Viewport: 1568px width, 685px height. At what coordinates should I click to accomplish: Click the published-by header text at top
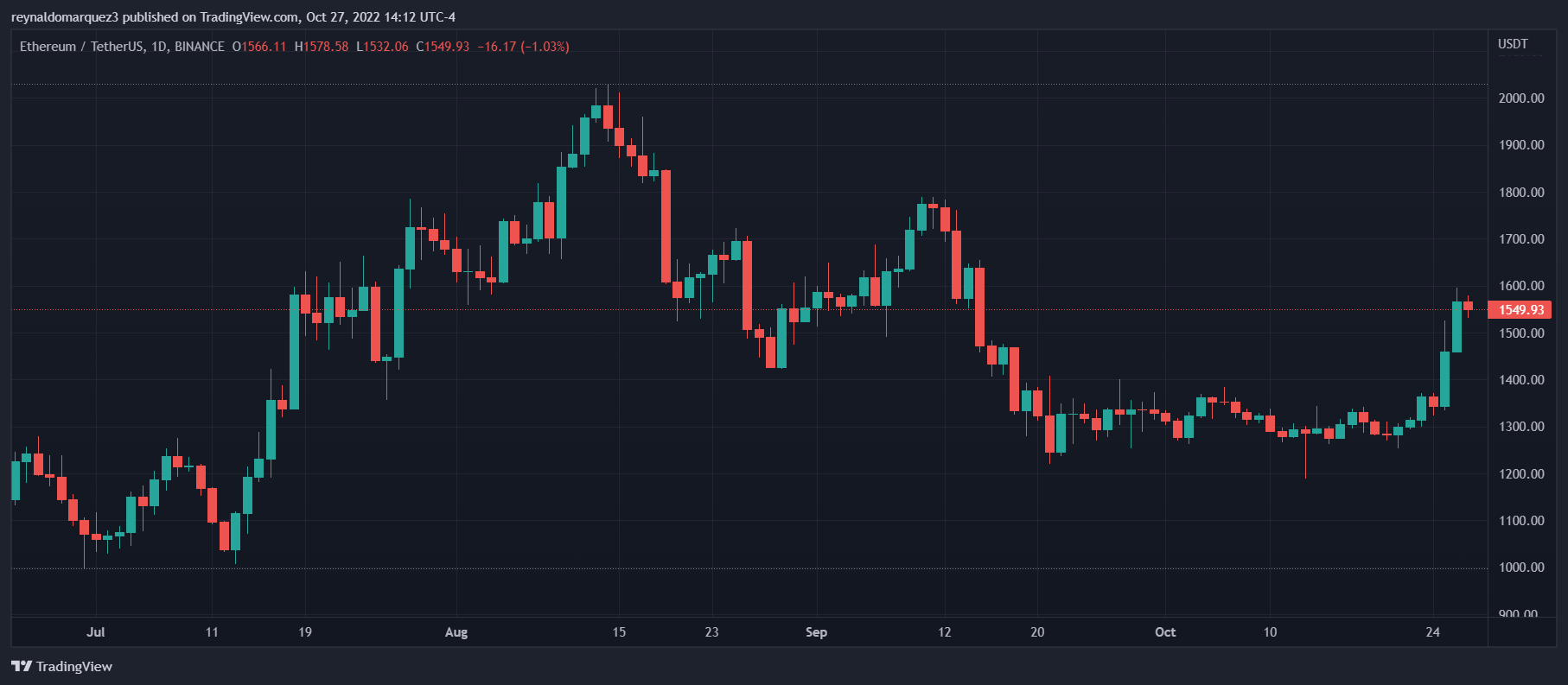[233, 17]
